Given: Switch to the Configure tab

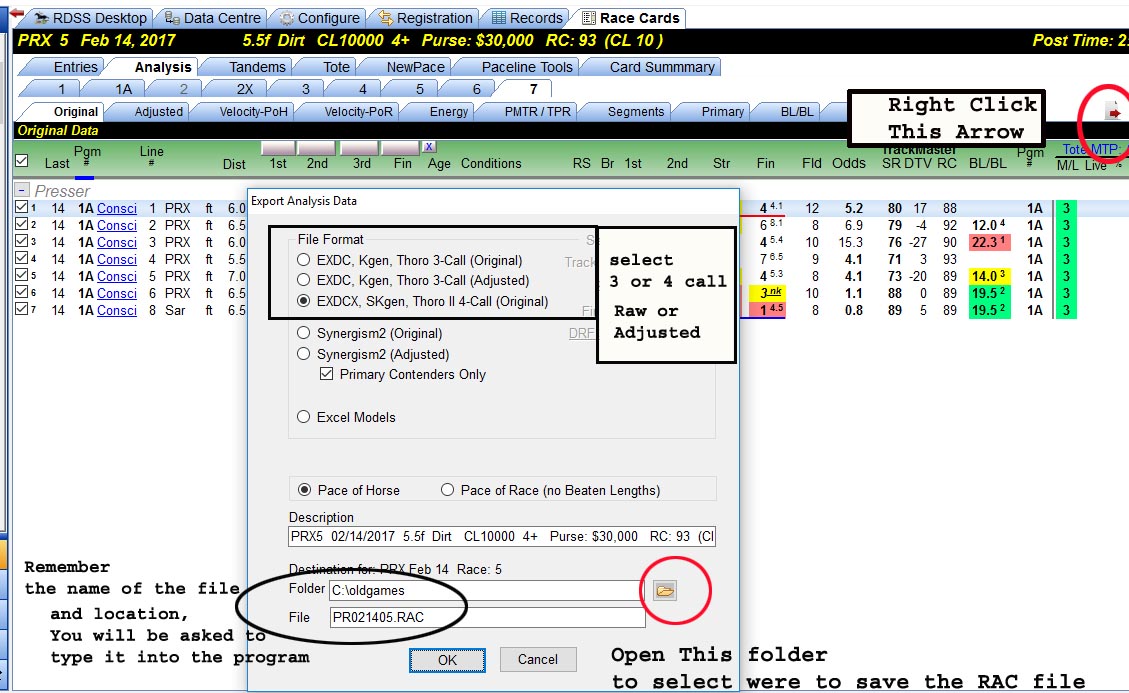Looking at the screenshot, I should point(320,18).
